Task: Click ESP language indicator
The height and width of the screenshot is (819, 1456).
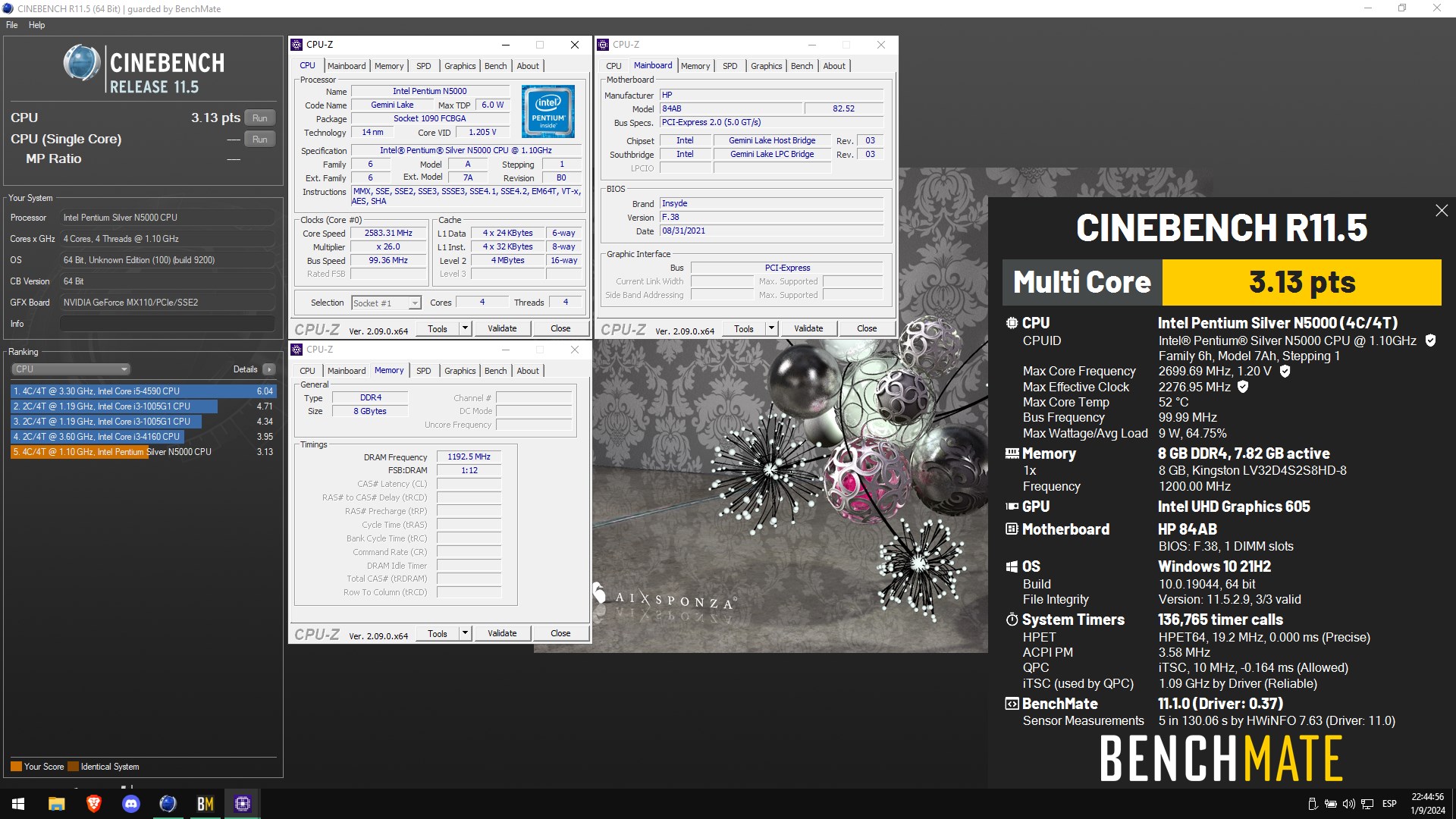Action: (1389, 804)
